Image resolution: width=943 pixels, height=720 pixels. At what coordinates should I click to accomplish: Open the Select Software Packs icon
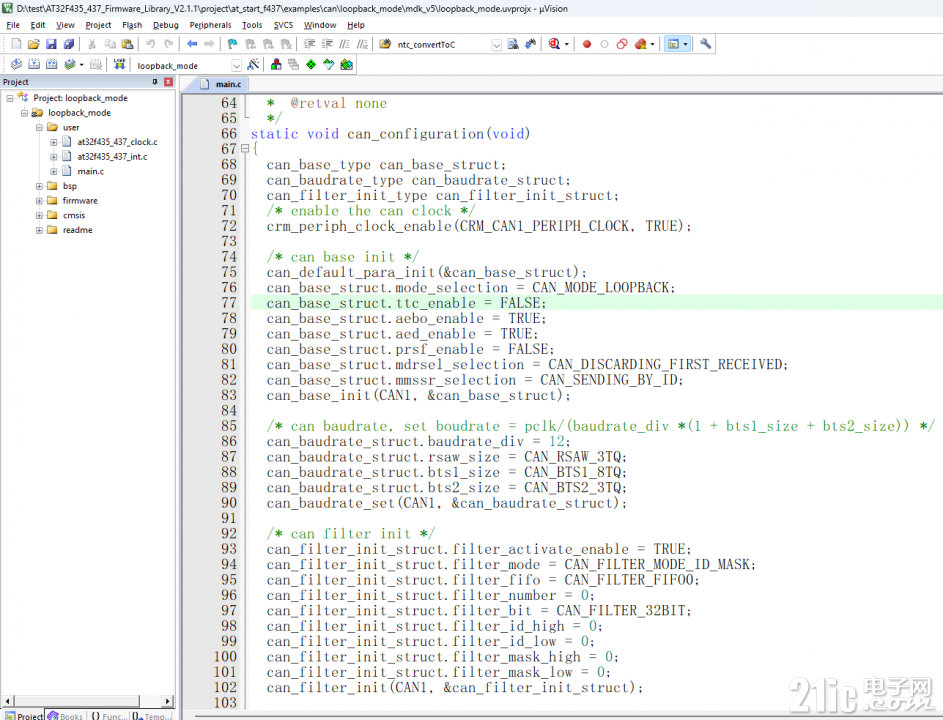pyautogui.click(x=328, y=64)
